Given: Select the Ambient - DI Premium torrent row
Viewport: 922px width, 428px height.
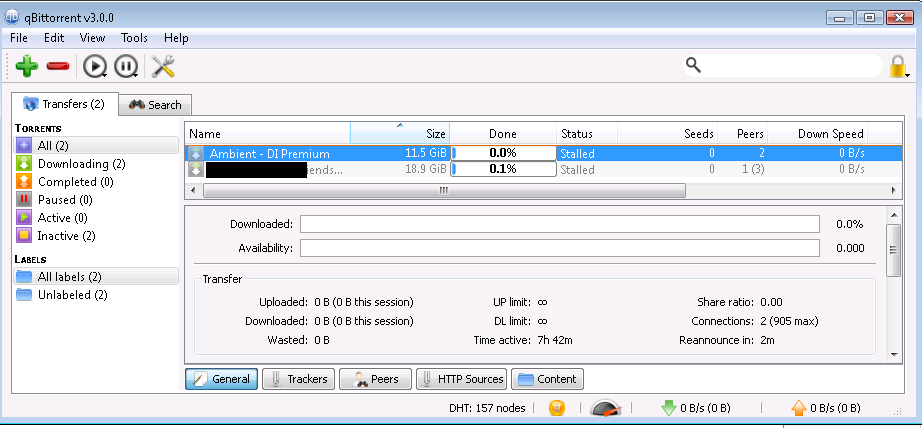Looking at the screenshot, I should (x=543, y=153).
